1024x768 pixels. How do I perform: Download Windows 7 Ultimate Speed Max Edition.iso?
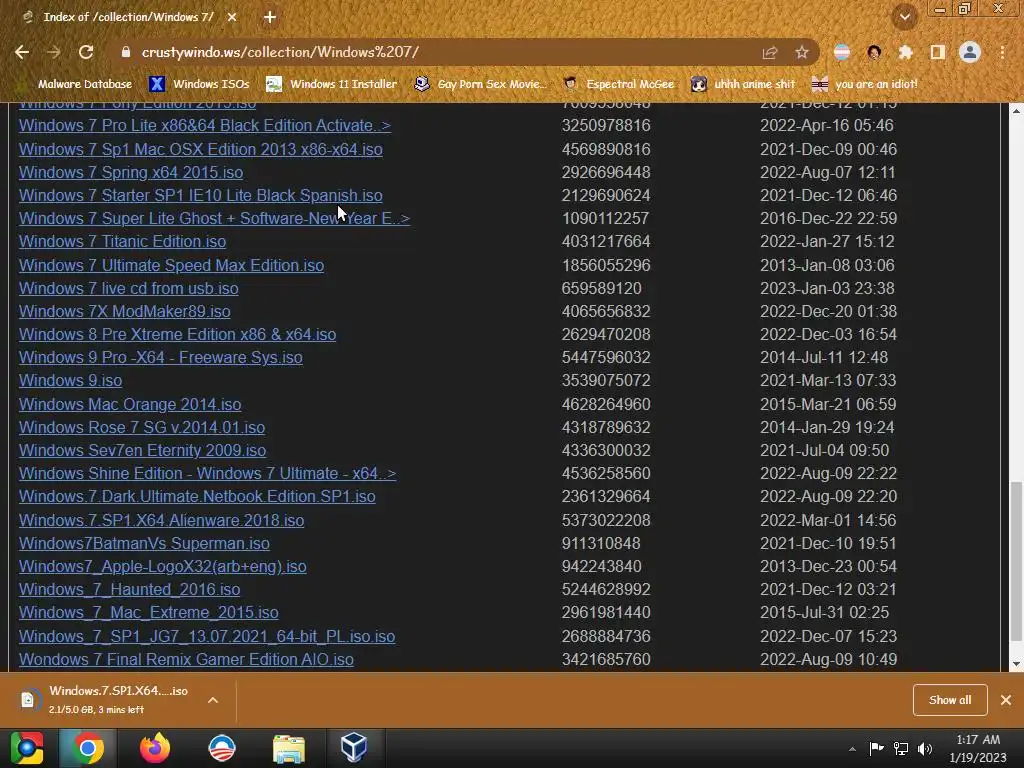coord(171,266)
